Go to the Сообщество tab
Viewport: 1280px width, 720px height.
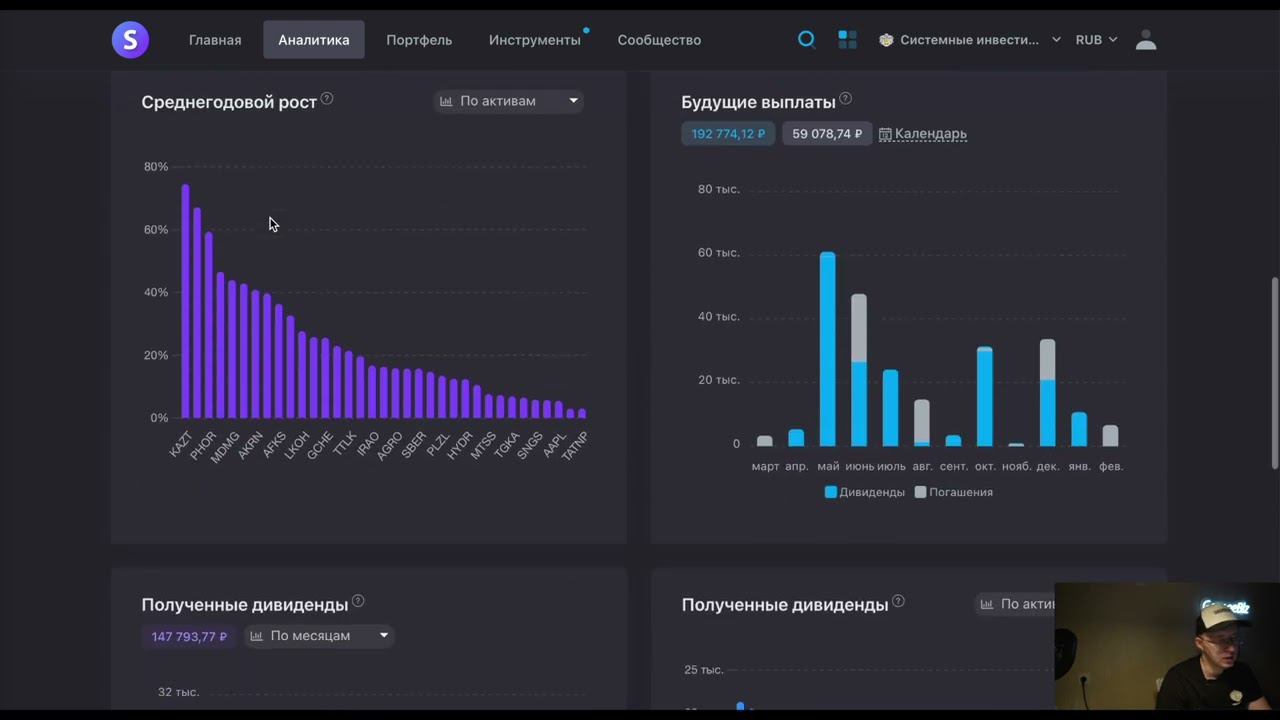tap(659, 40)
